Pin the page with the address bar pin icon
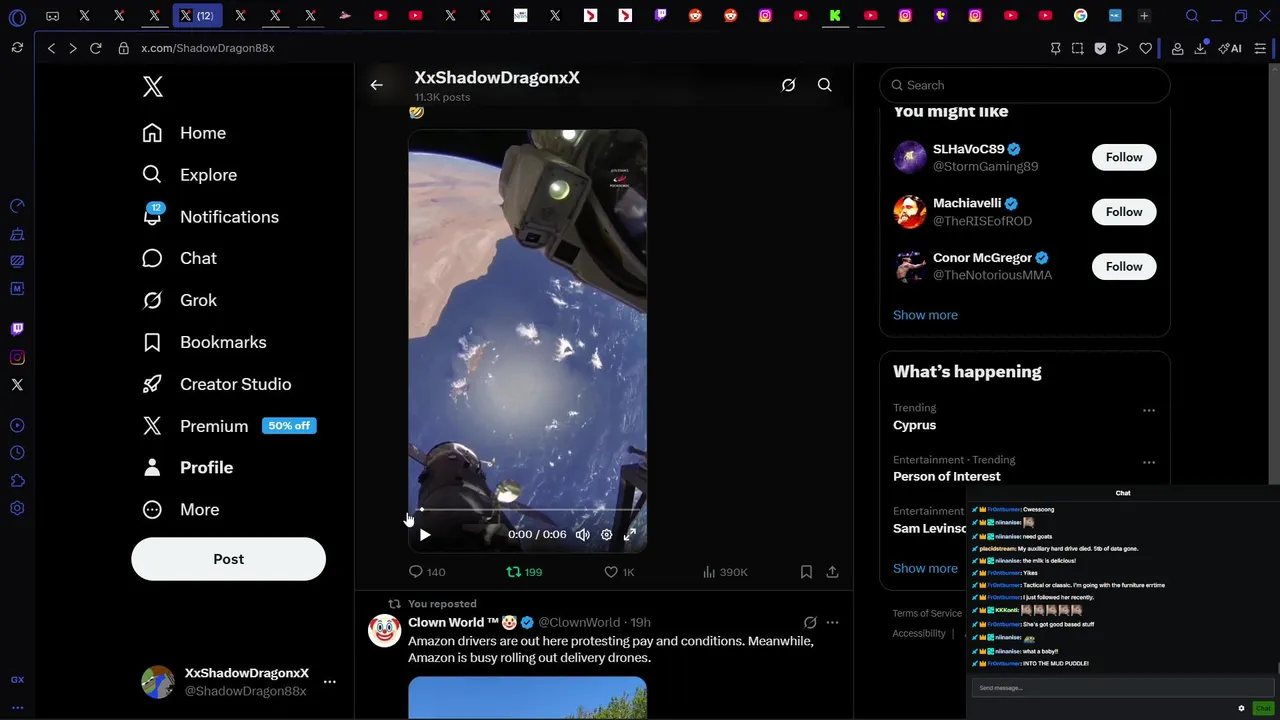 point(1055,48)
